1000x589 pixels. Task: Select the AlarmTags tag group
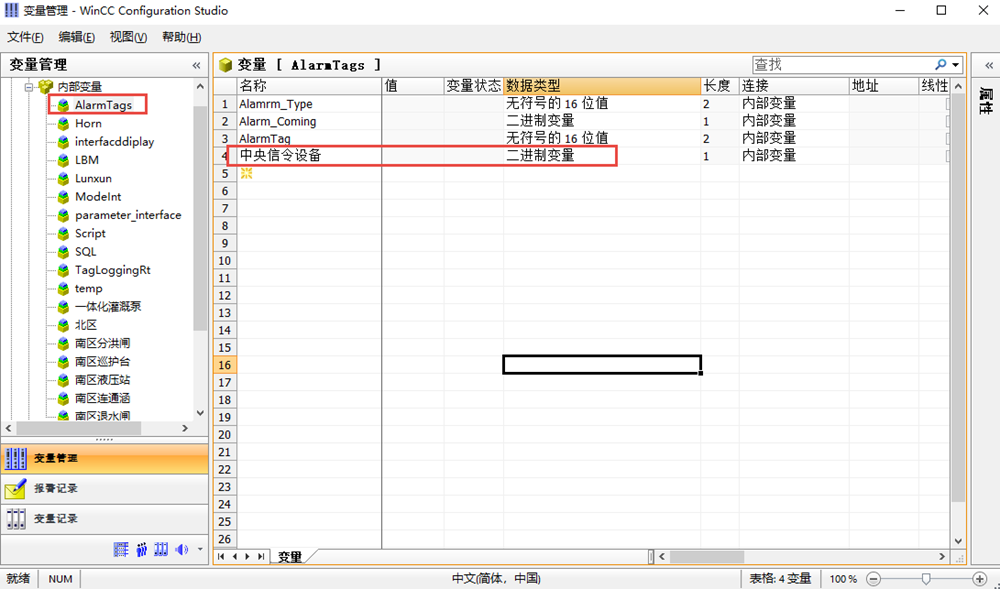[x=102, y=105]
